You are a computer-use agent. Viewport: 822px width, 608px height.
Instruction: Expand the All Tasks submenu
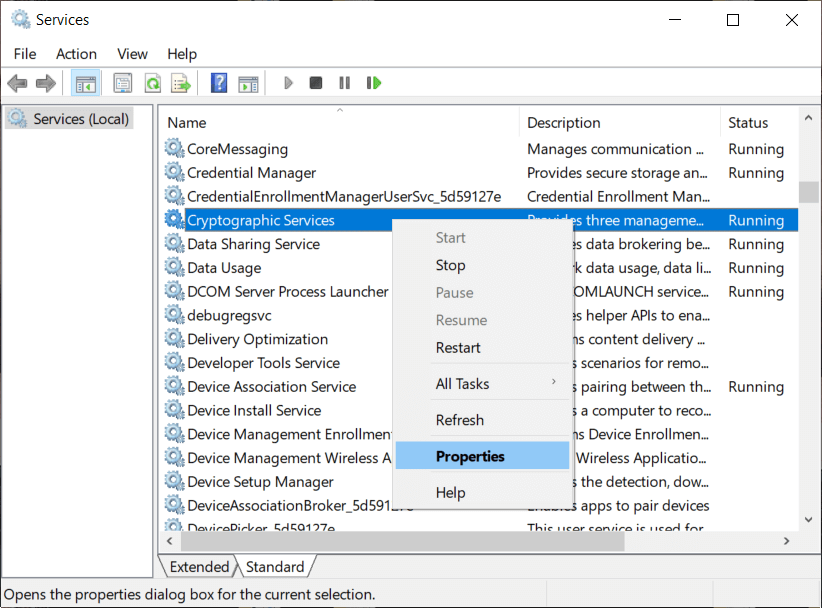click(482, 384)
